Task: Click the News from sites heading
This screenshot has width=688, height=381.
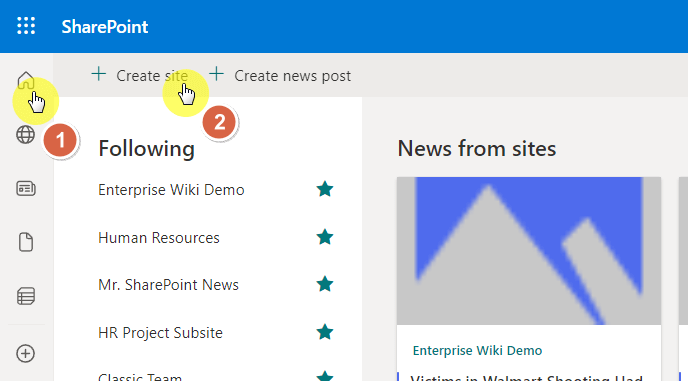Action: click(x=477, y=148)
